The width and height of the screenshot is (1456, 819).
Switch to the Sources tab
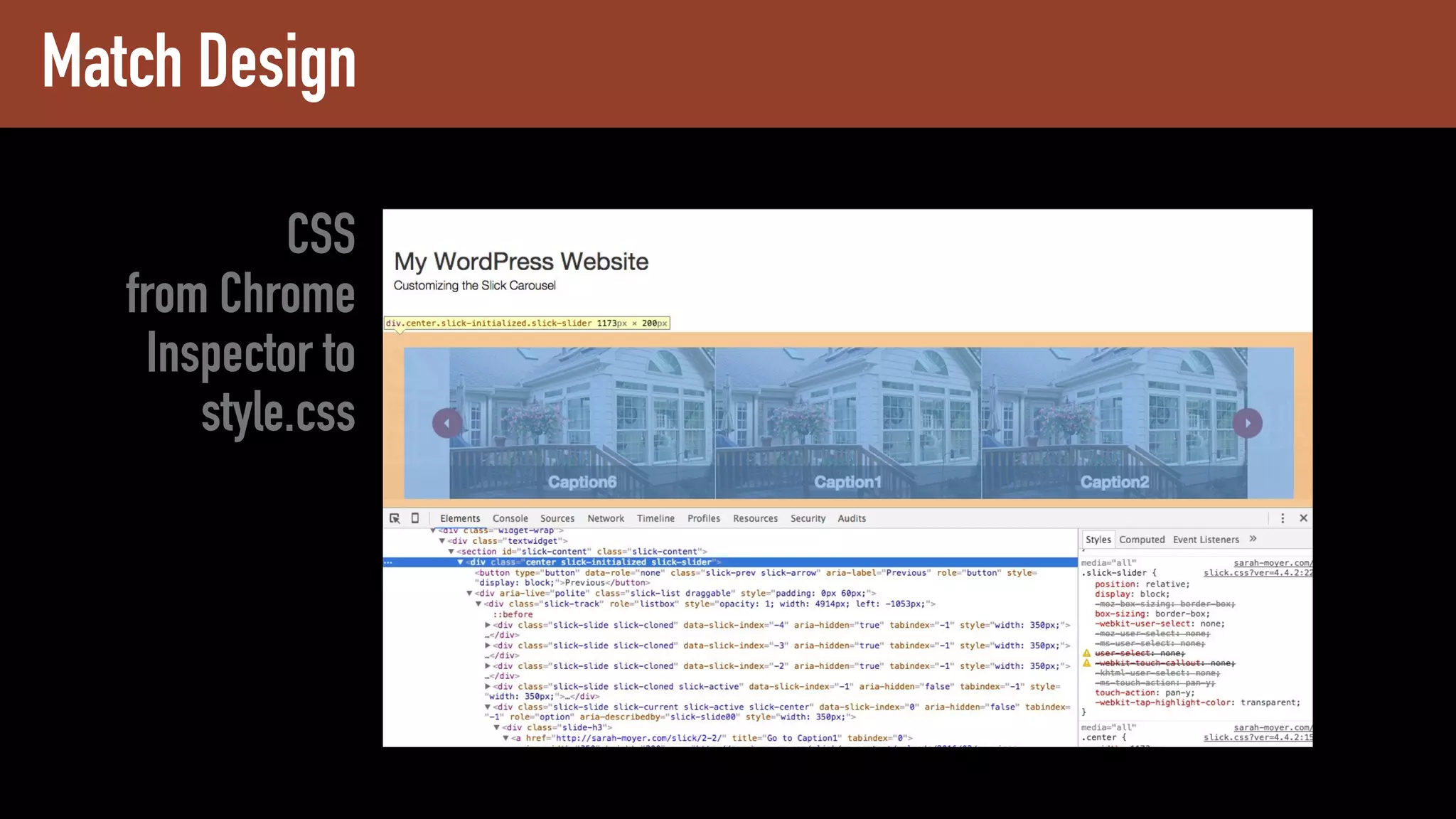[x=557, y=518]
